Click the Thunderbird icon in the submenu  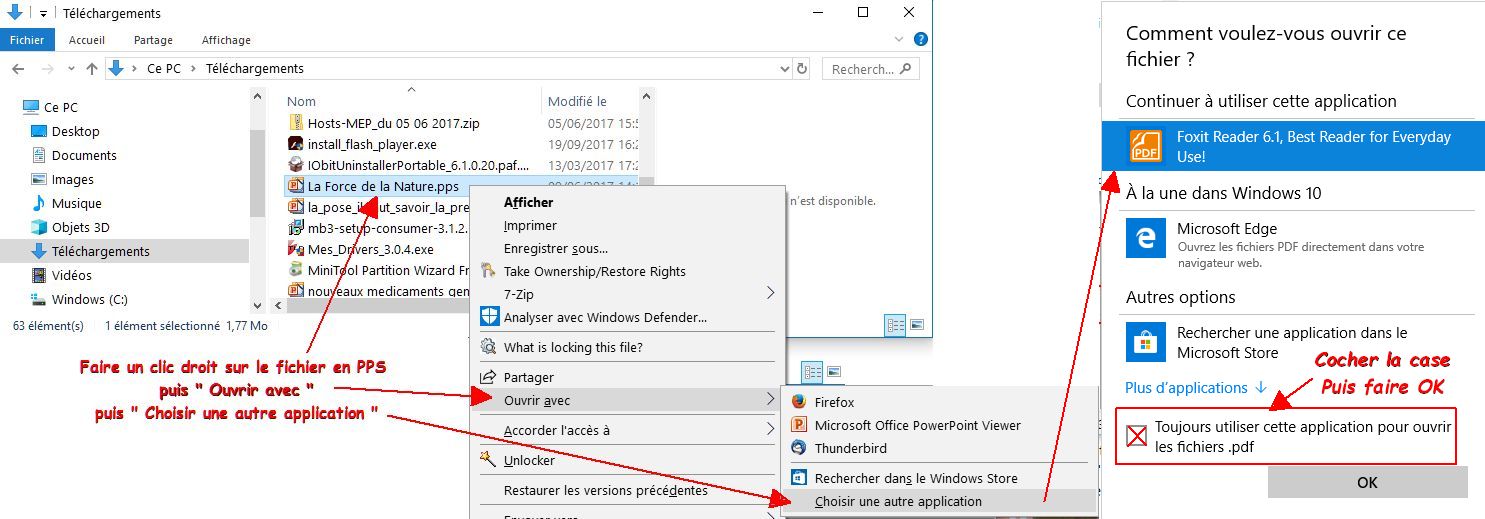[799, 448]
